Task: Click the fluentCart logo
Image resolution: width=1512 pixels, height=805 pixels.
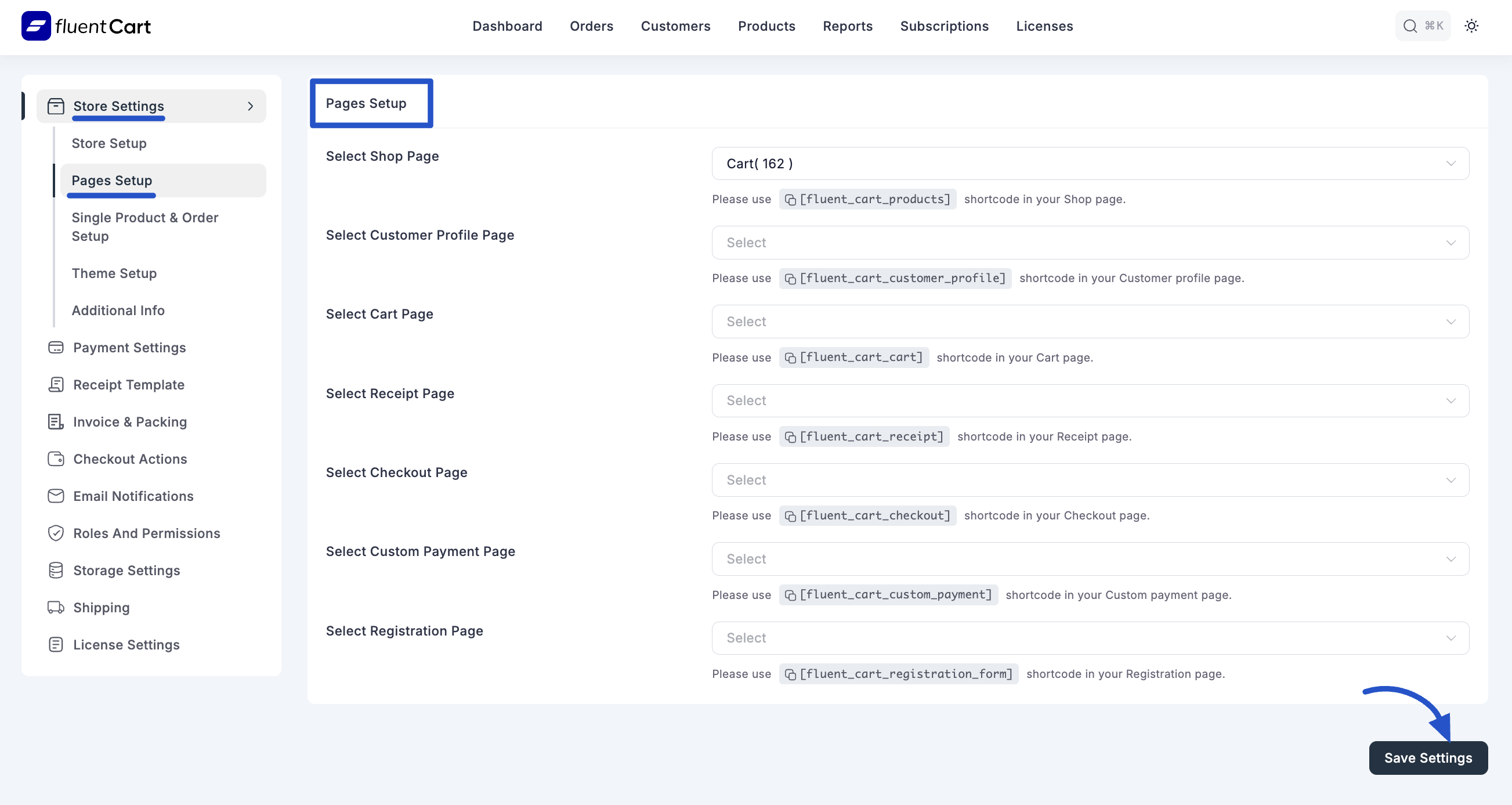Action: [x=86, y=26]
